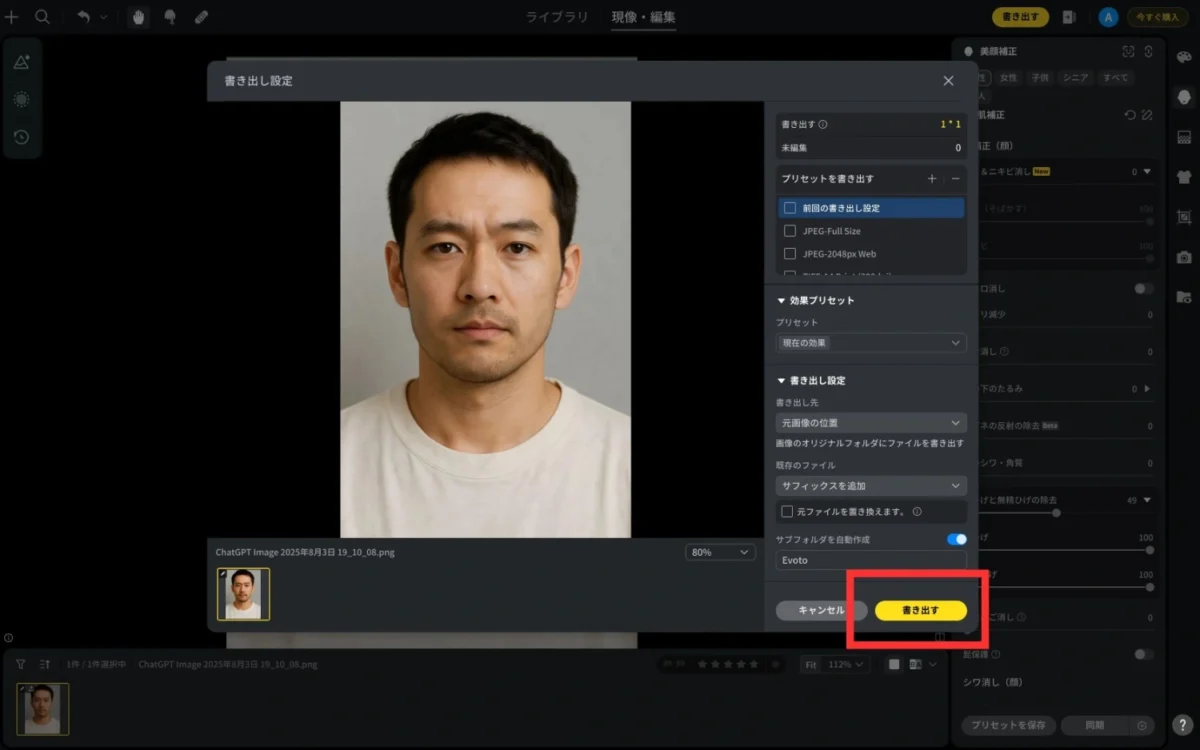Reset 肌補正 with the circular arrow icon

pyautogui.click(x=1130, y=115)
